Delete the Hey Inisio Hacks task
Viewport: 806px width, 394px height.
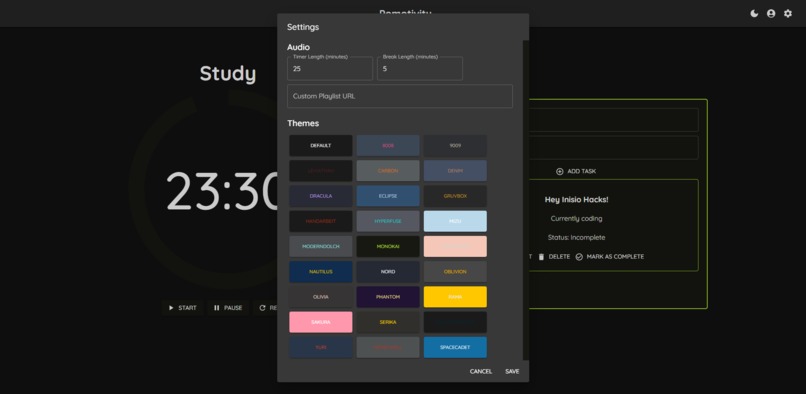point(554,257)
